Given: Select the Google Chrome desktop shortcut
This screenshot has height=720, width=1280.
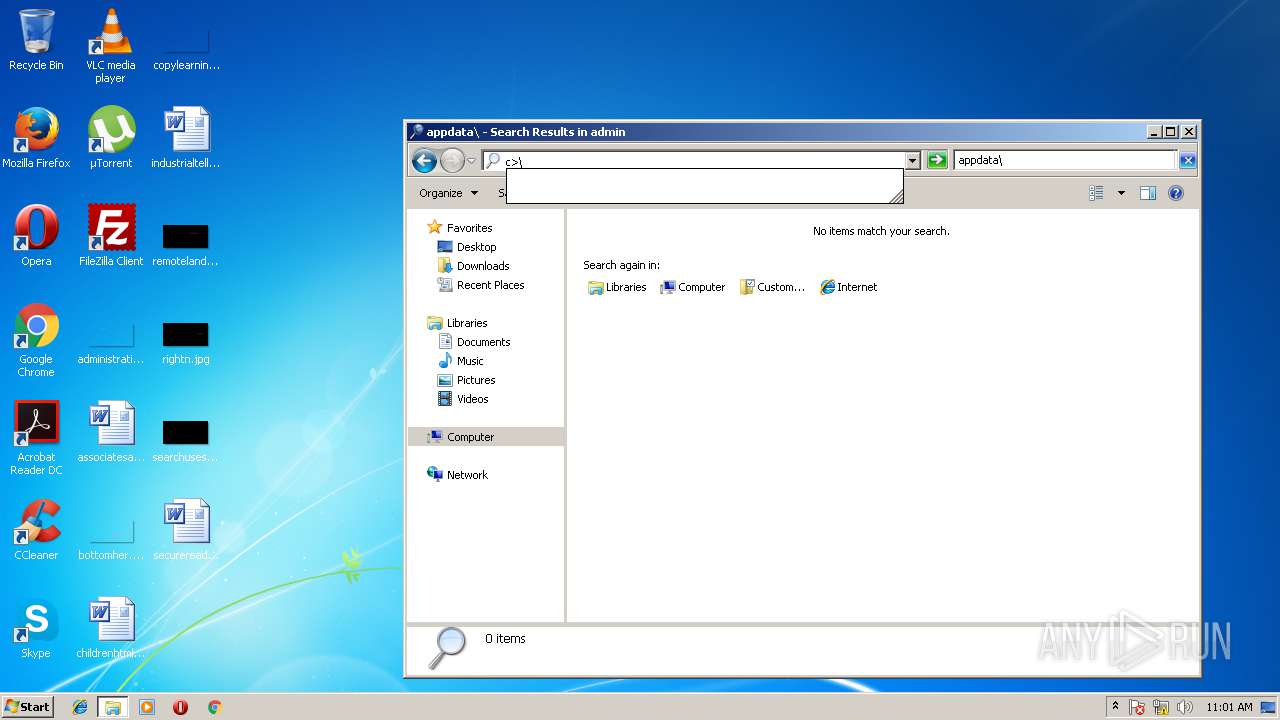Looking at the screenshot, I should point(36,340).
